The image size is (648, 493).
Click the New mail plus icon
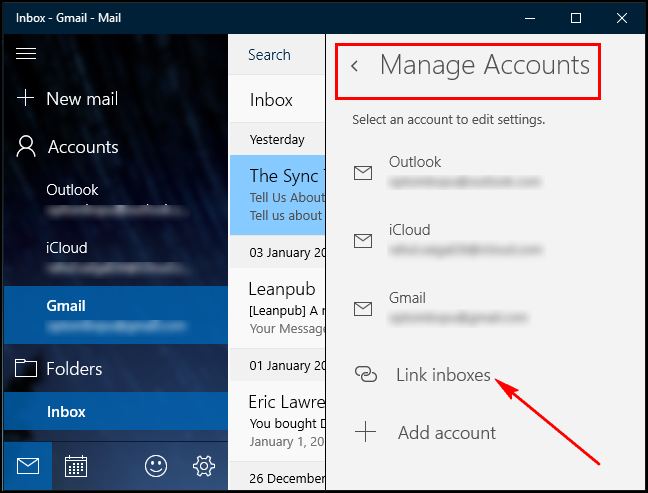click(26, 98)
